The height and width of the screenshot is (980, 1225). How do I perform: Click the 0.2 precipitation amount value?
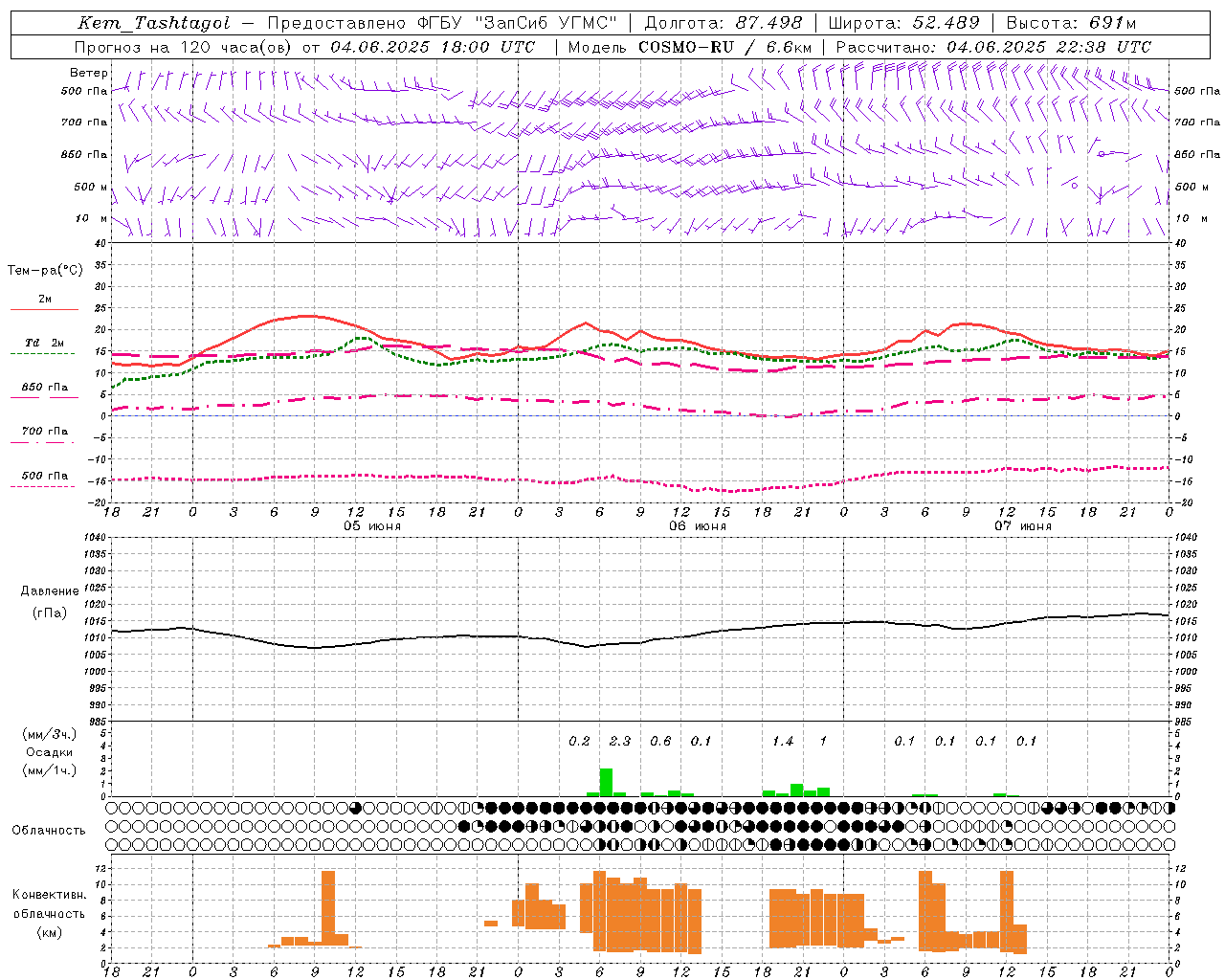point(579,741)
